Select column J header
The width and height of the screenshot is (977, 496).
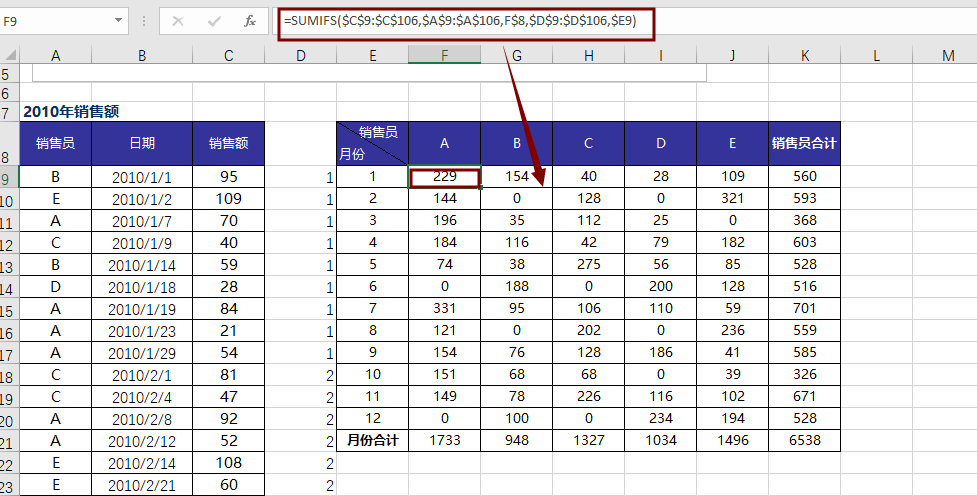tap(733, 55)
